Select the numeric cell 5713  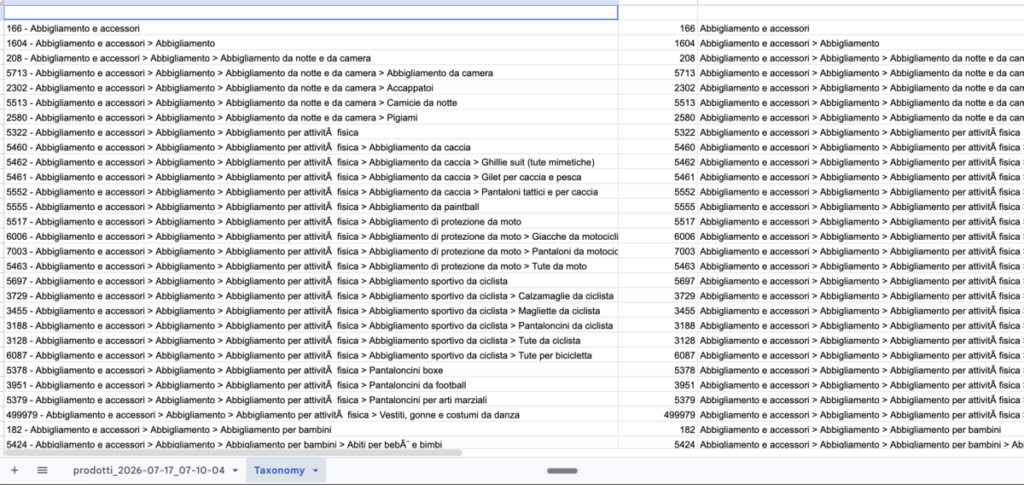click(x=658, y=73)
